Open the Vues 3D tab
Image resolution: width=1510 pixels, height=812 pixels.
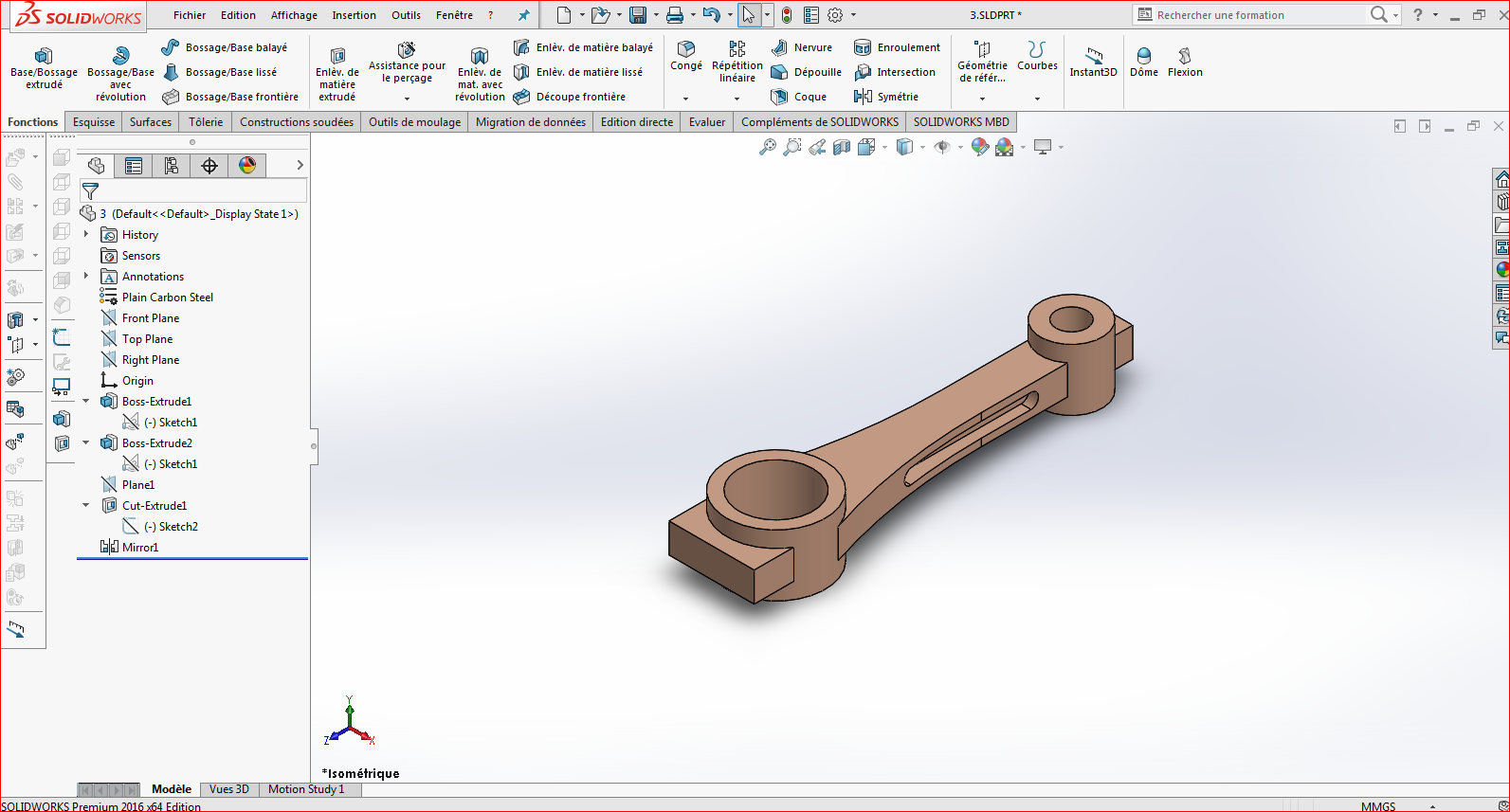tap(228, 789)
